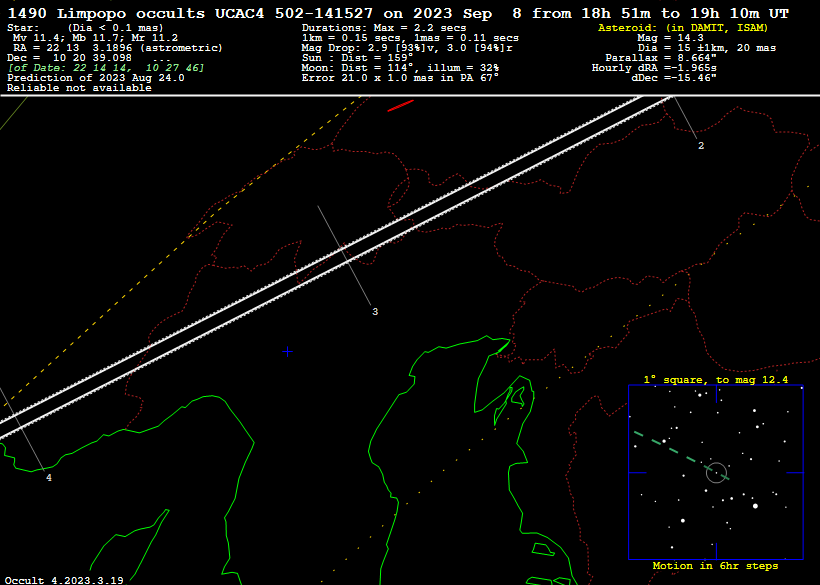
Task: Click the "Star: (Dia < 0.1 mas)" line
Action: click(x=85, y=28)
